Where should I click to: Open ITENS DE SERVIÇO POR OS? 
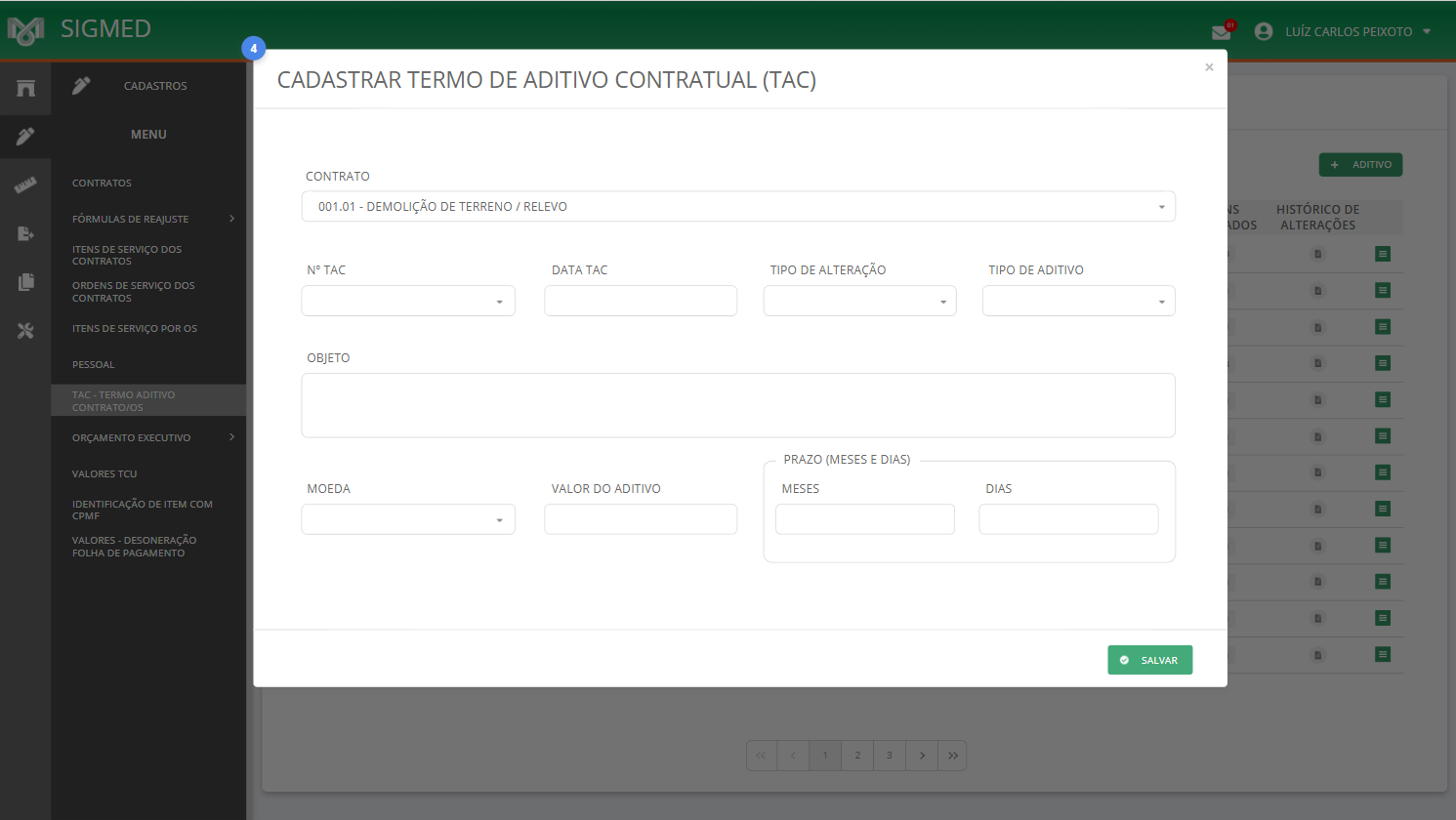click(x=135, y=328)
